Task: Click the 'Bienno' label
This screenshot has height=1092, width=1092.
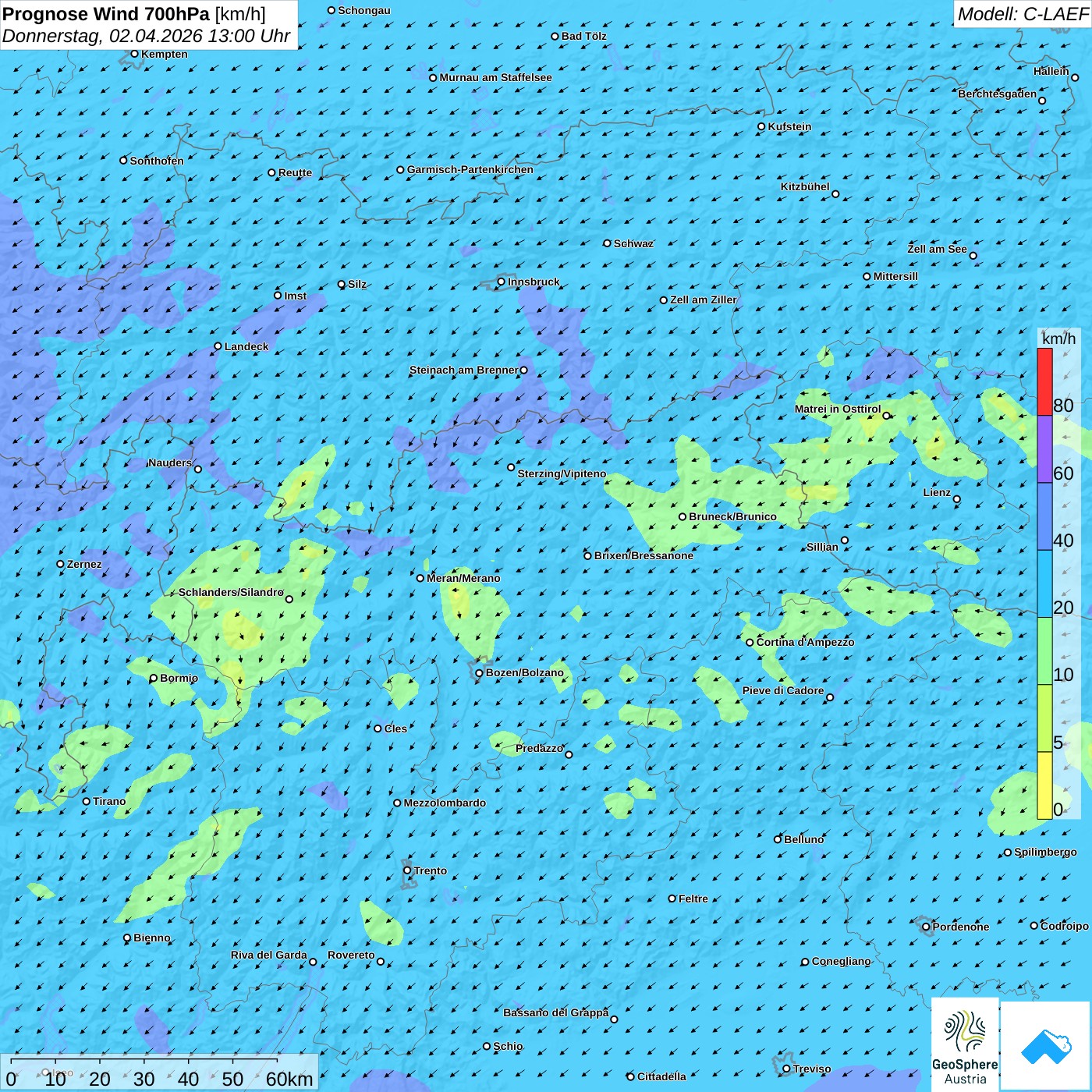Action: tap(151, 938)
